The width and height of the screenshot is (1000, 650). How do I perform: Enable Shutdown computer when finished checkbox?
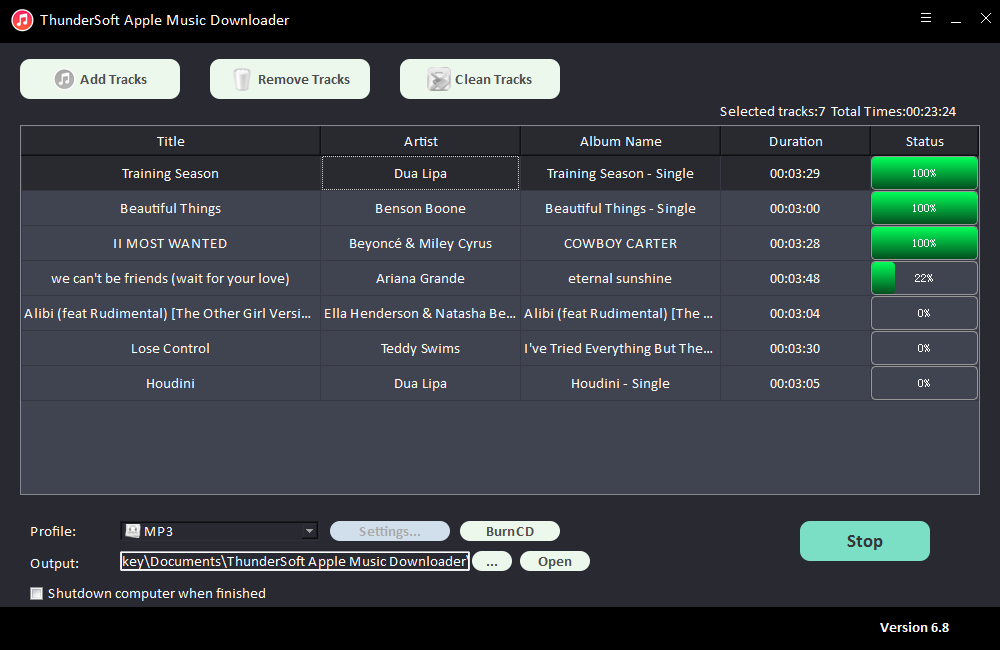point(37,593)
